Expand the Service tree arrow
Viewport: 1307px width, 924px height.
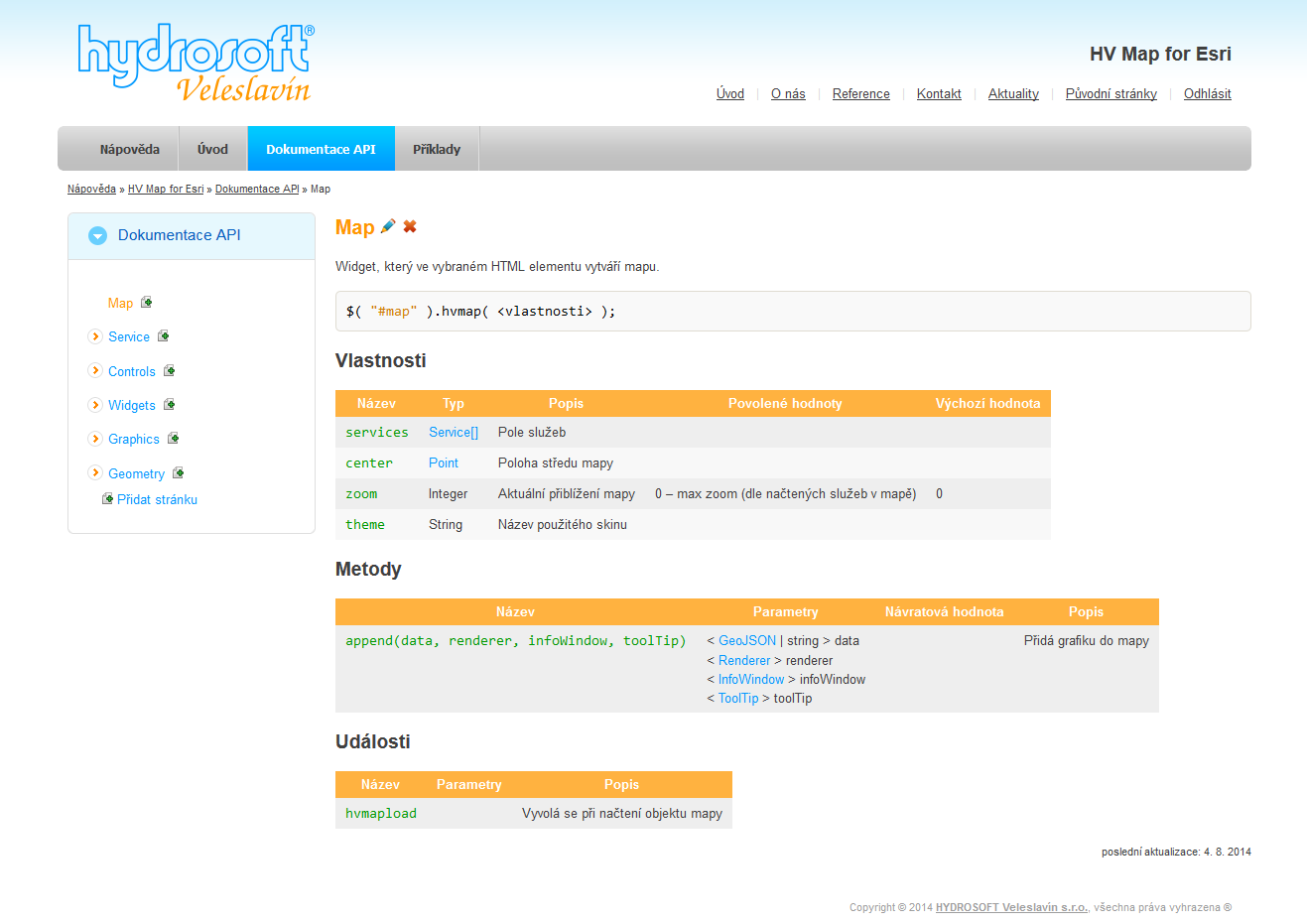point(95,336)
